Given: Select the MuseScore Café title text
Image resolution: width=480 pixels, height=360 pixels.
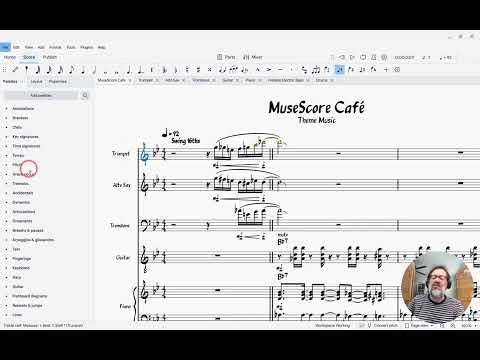Looking at the screenshot, I should [x=316, y=108].
